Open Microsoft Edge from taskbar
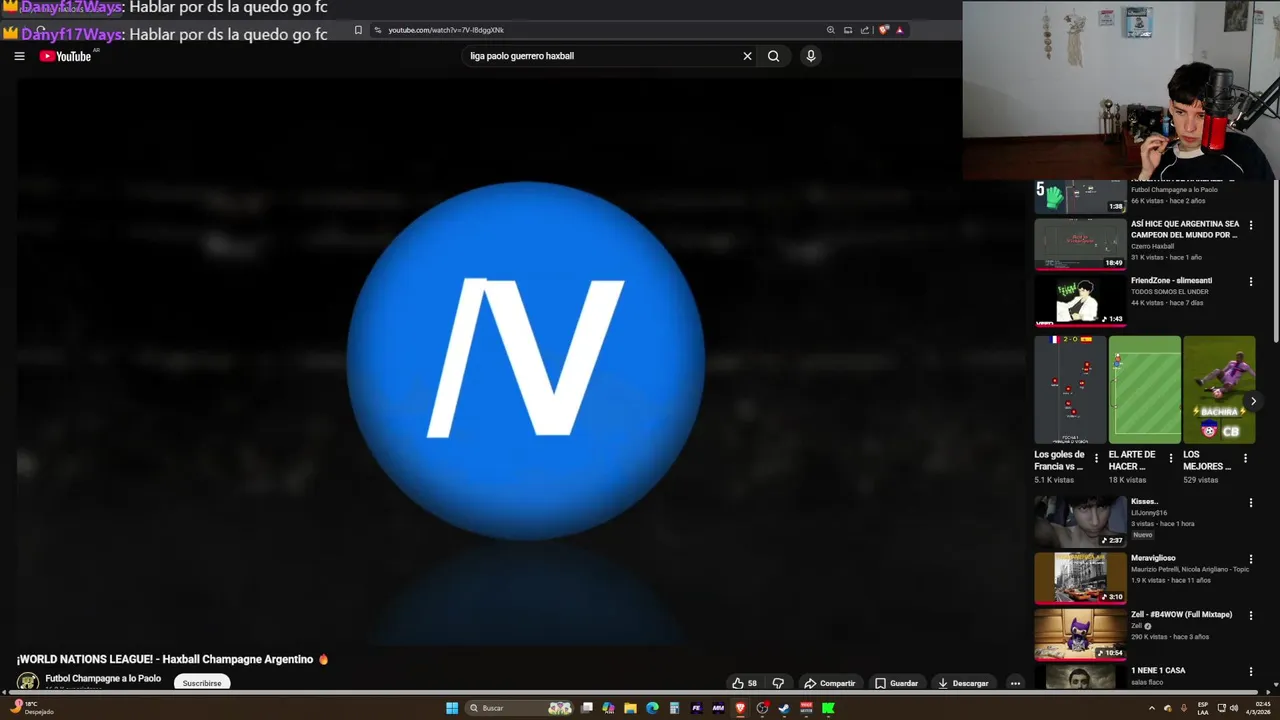The height and width of the screenshot is (720, 1280). (652, 708)
